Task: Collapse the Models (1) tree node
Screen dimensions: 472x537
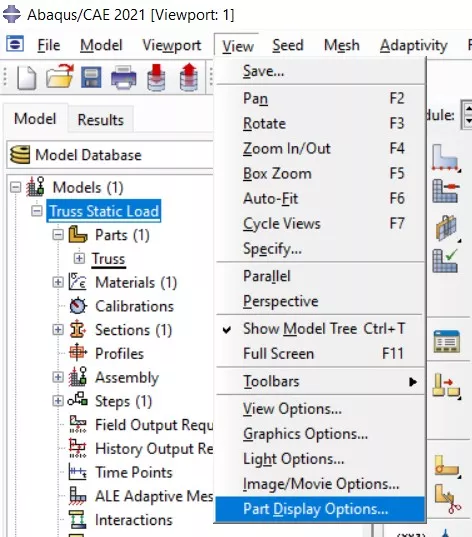Action: point(15,187)
